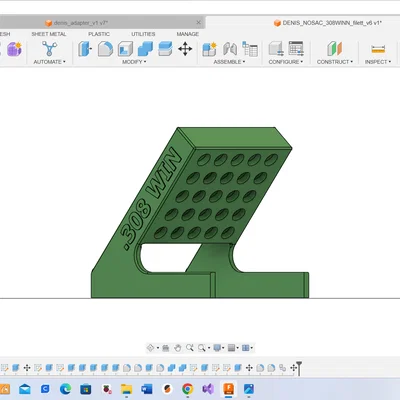Click the timeline history end marker
This screenshot has width=400, height=400.
pos(299,368)
